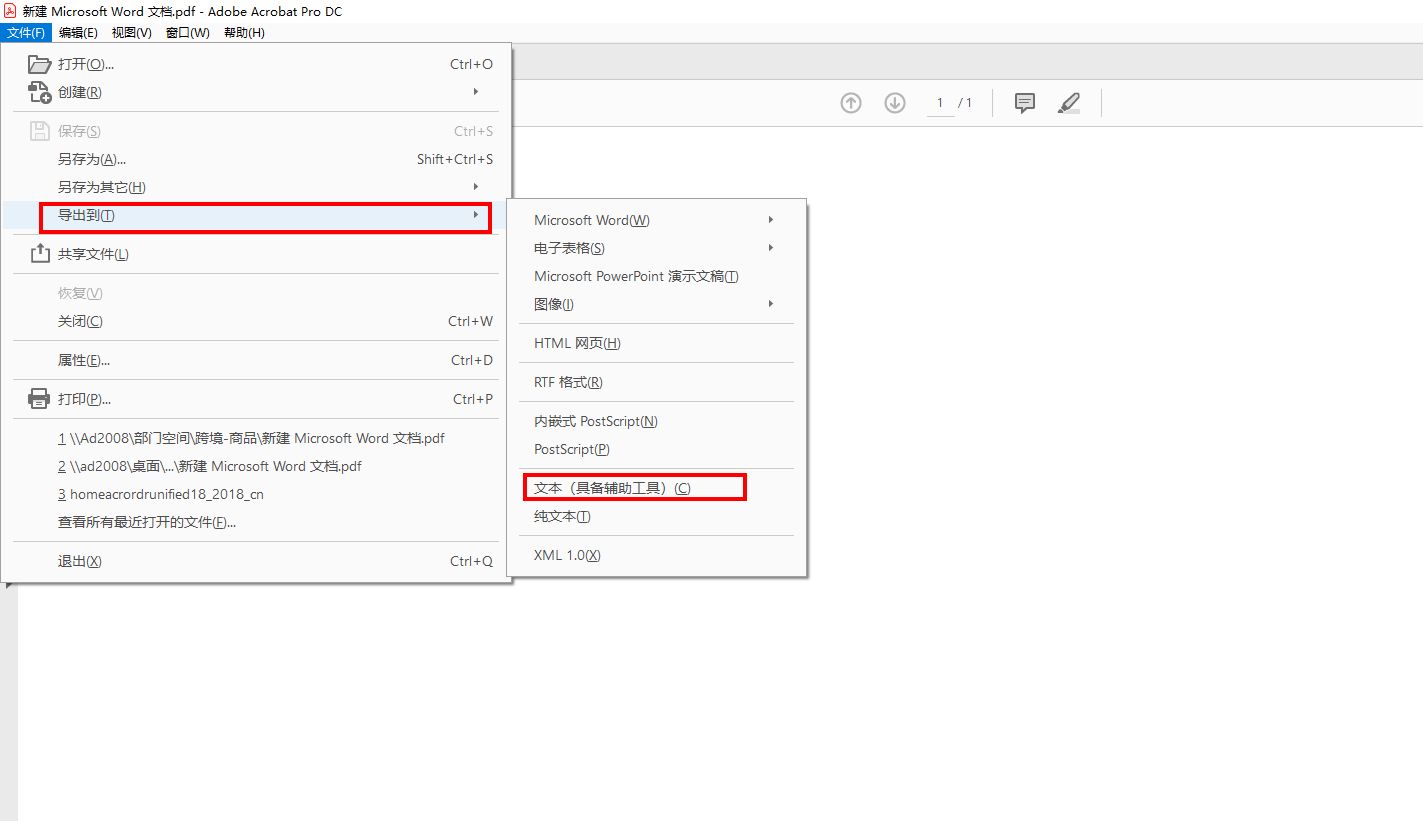Expand the 另存为其它 submenu
1423x821 pixels.
pyautogui.click(x=256, y=187)
